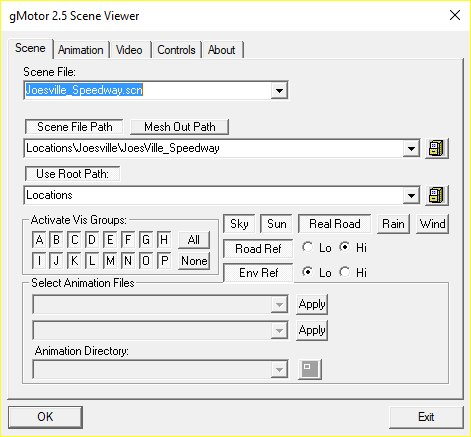Switch to the Animation tab
This screenshot has height=437, width=471.
(x=81, y=50)
